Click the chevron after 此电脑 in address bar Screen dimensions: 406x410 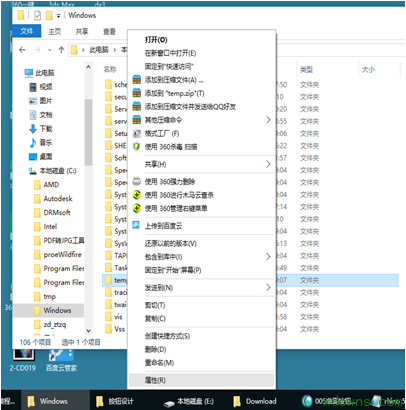point(114,50)
